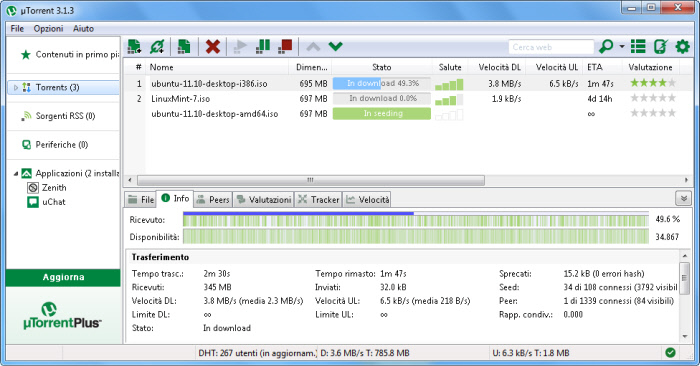Select the LinuxMint-7.iso torrent row

408,99
